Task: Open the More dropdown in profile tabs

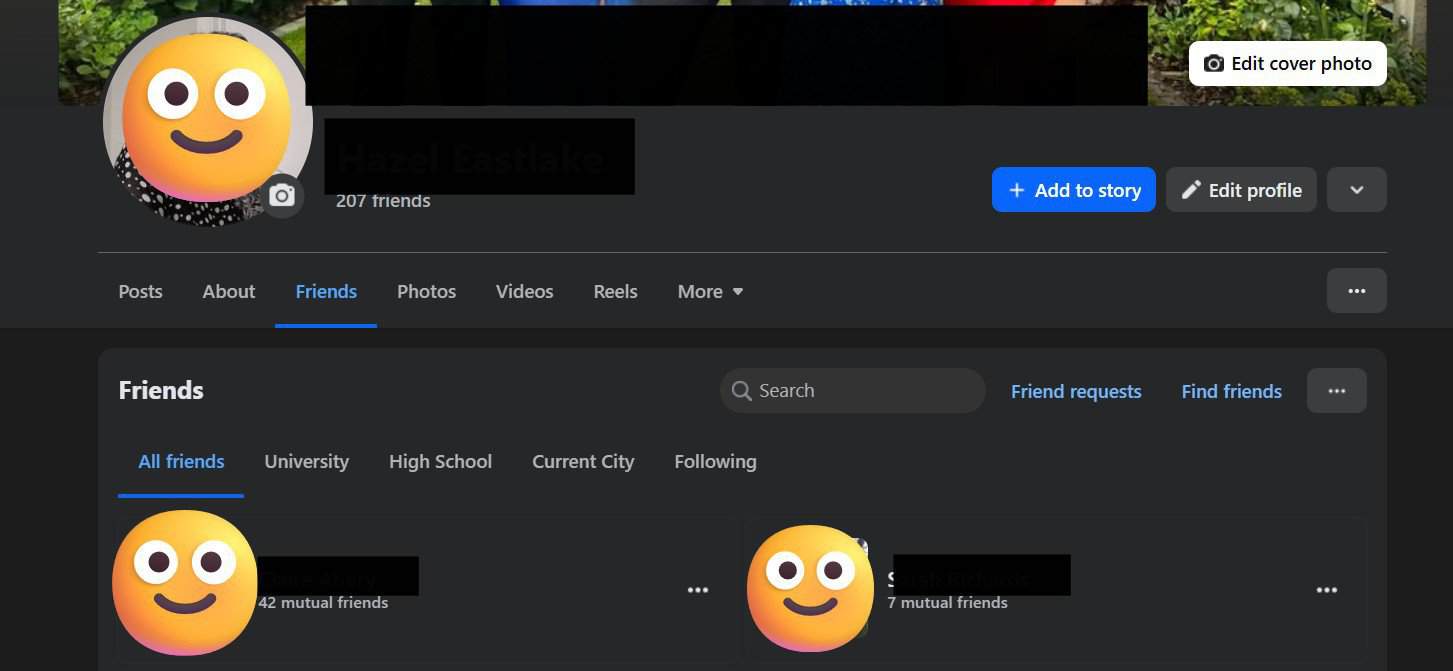Action: pos(710,292)
